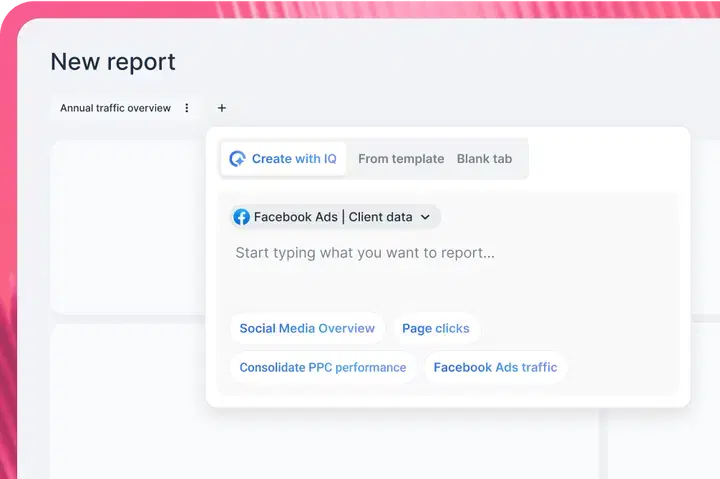The image size is (720, 479).
Task: Expand the data source chevron arrow
Action: (425, 217)
